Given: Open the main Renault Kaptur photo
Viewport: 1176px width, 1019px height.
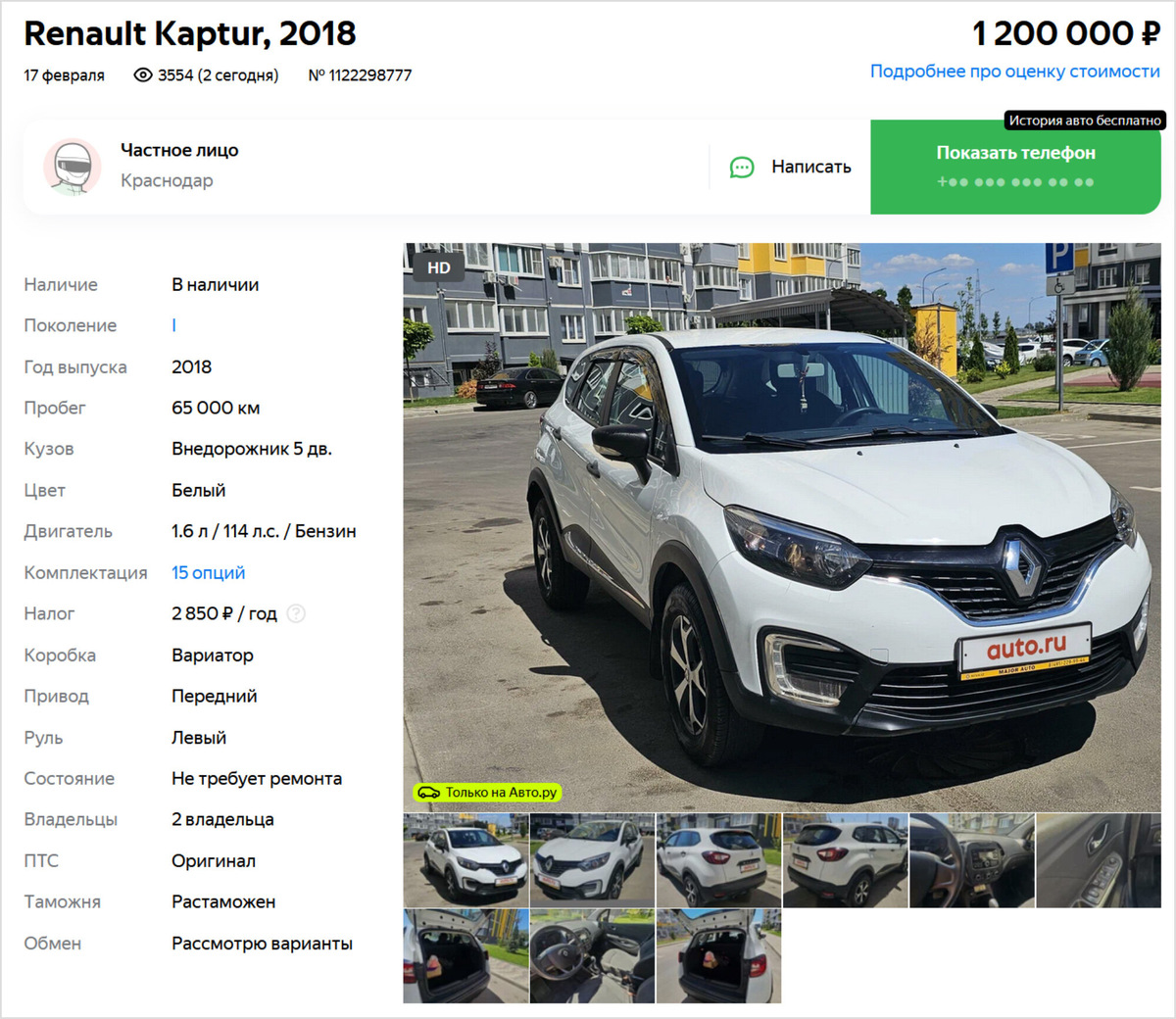Looking at the screenshot, I should click(x=782, y=527).
